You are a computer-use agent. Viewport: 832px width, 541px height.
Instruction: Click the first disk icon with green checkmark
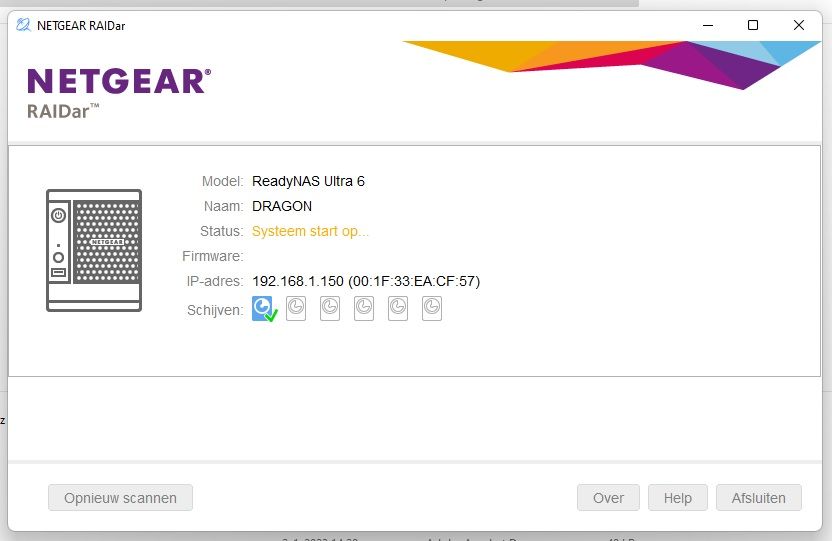coord(264,309)
